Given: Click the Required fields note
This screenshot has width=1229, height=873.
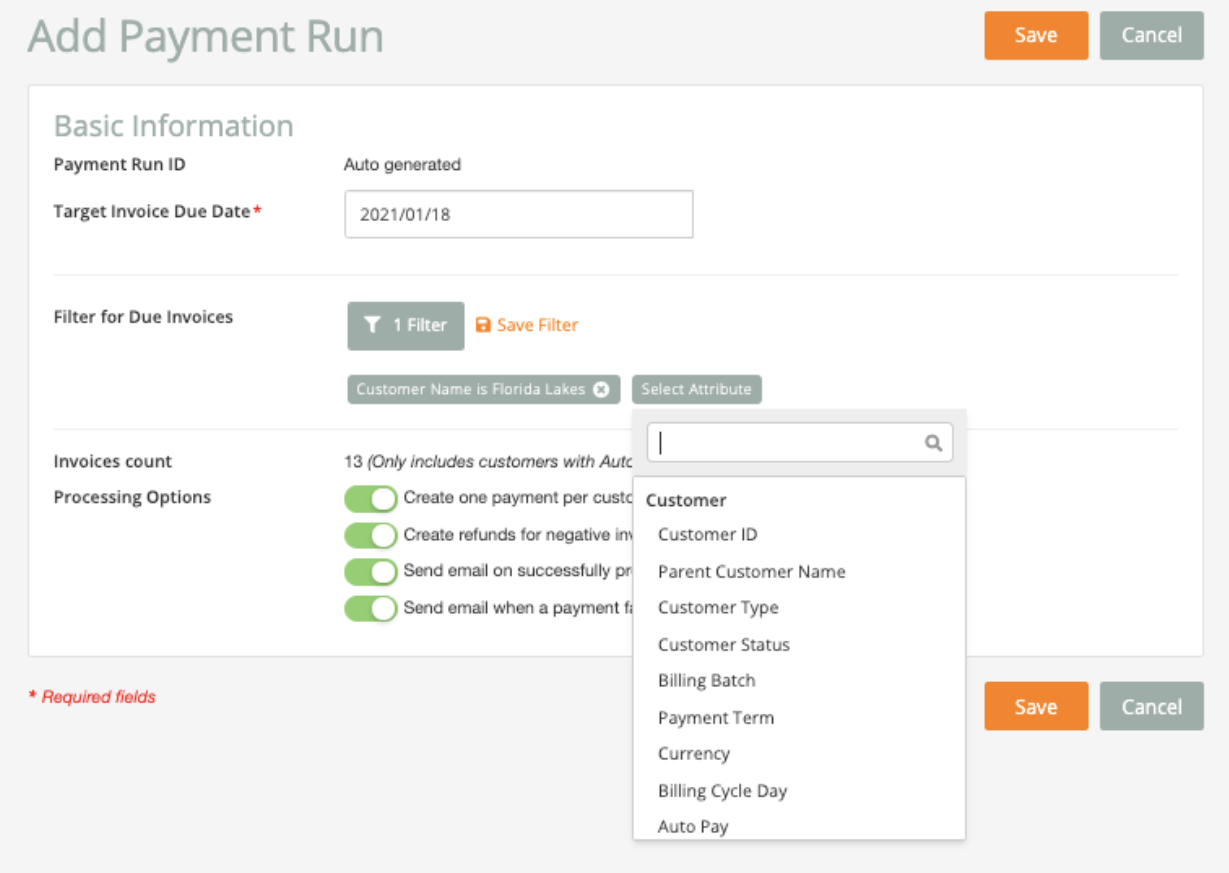Looking at the screenshot, I should coord(92,697).
